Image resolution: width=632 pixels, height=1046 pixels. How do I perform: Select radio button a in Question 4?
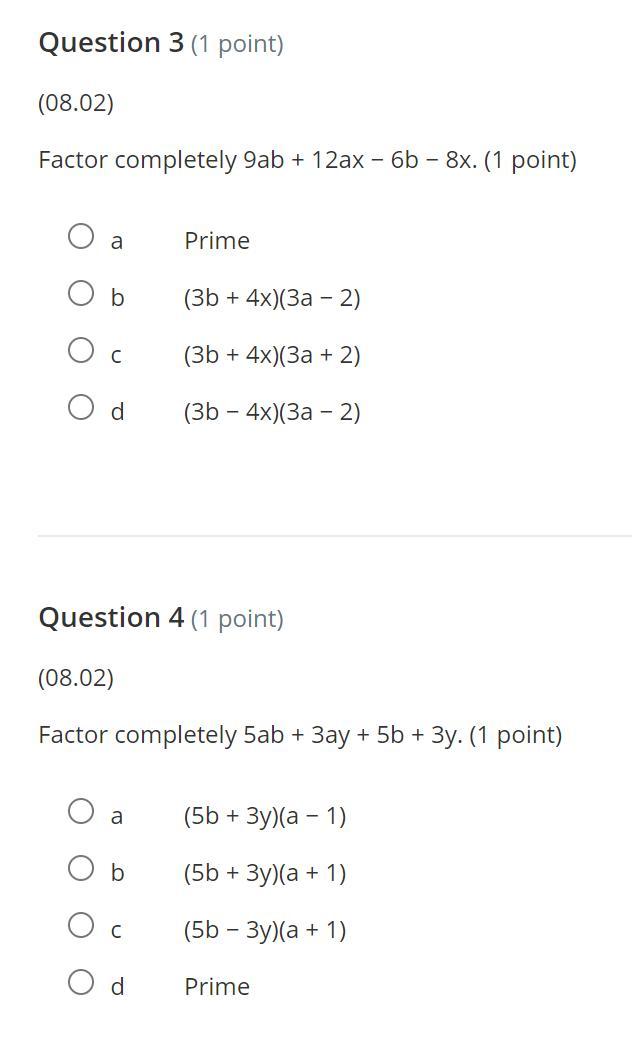[x=81, y=811]
